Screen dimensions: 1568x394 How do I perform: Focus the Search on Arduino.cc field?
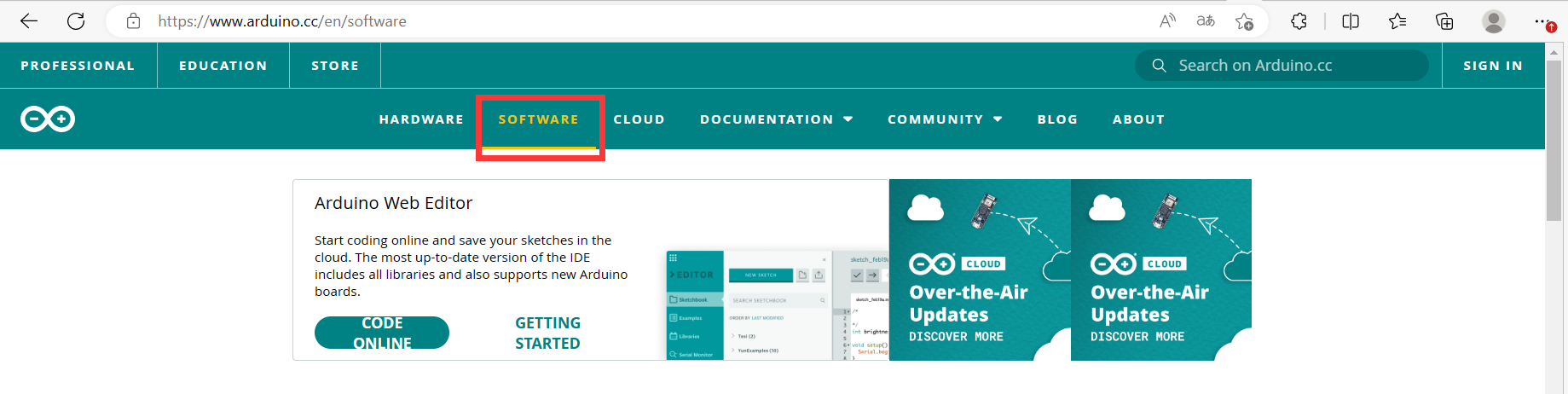[x=1282, y=66]
